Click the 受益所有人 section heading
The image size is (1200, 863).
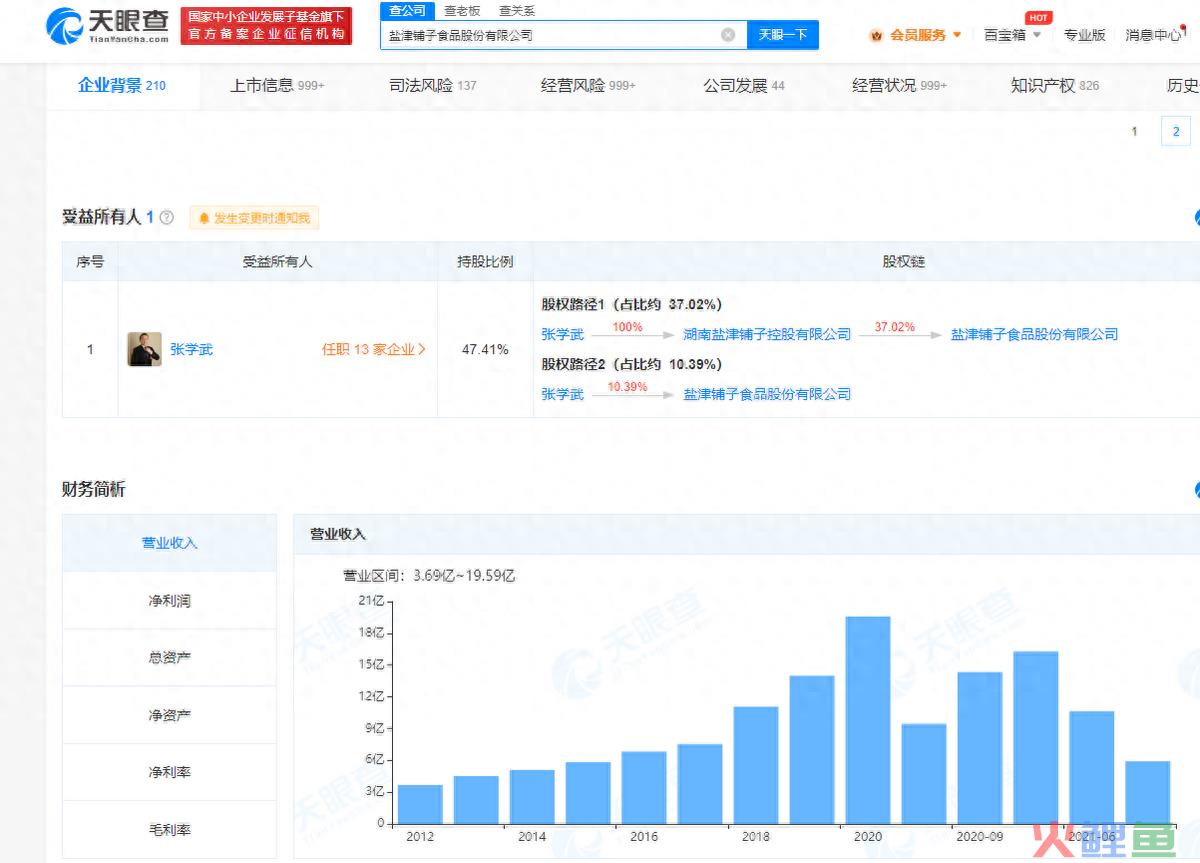click(102, 217)
